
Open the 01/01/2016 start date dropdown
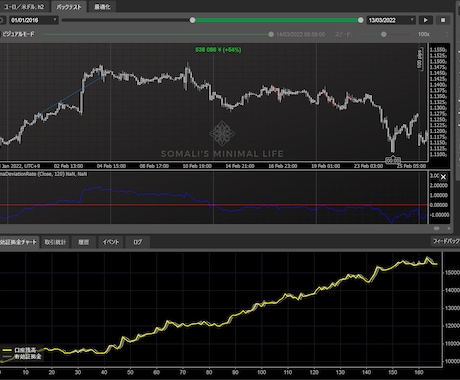[33, 20]
